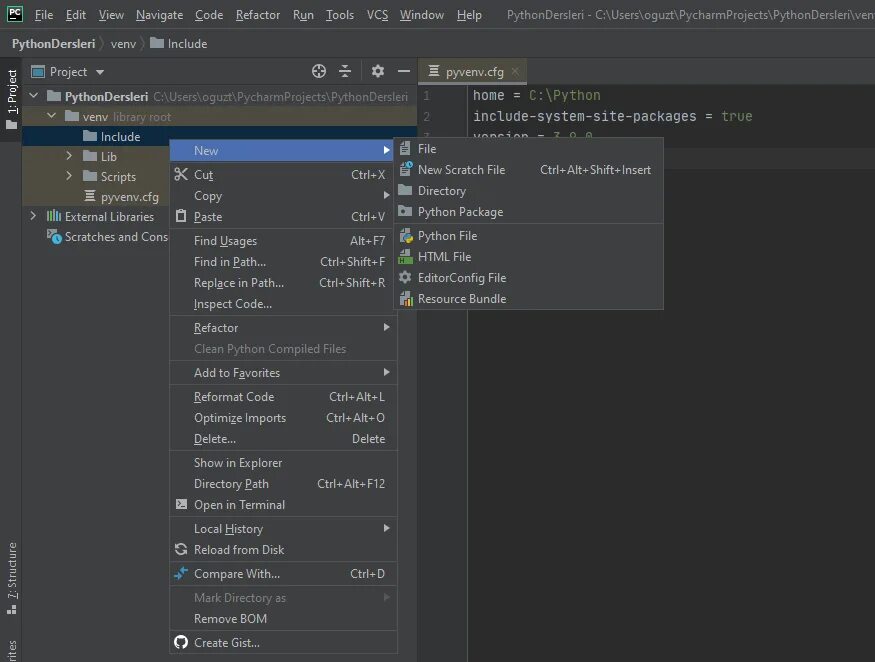Click the File icon in New submenu

click(x=405, y=148)
